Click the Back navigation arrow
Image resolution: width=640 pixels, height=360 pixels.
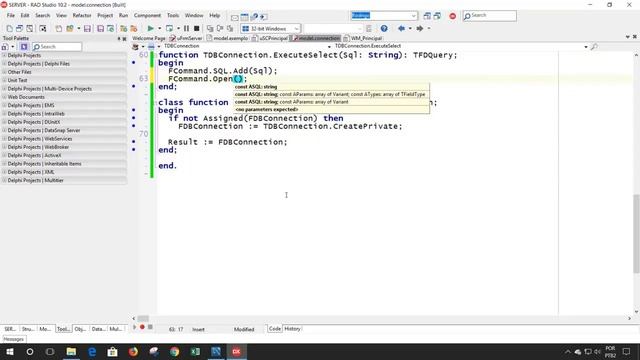(x=401, y=29)
